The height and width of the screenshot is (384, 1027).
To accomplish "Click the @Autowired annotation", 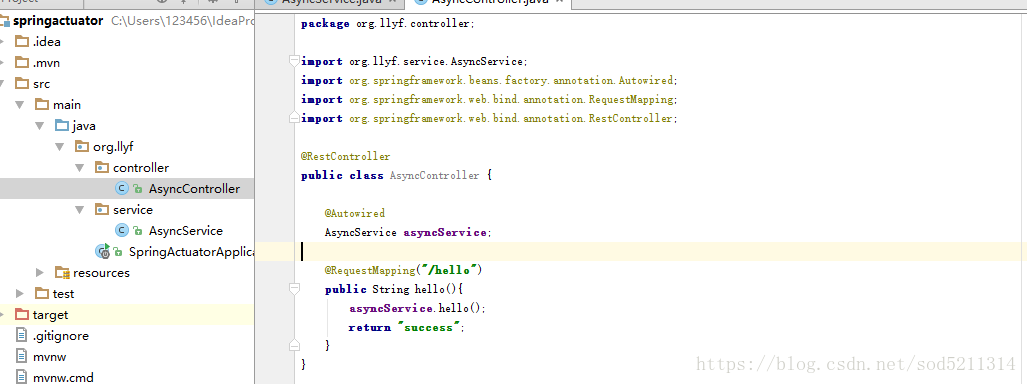I will (x=354, y=214).
